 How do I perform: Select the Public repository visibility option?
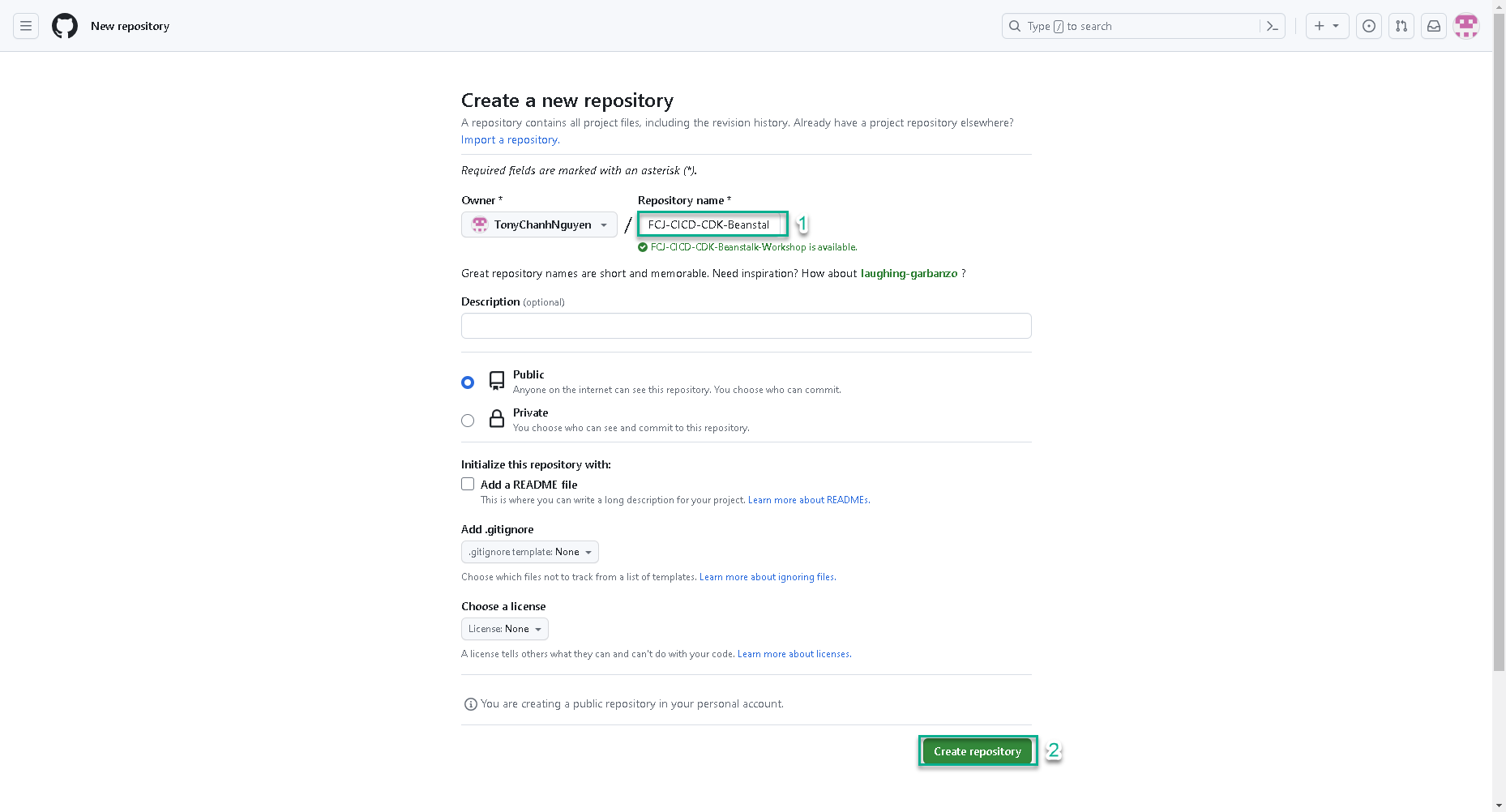pos(468,382)
